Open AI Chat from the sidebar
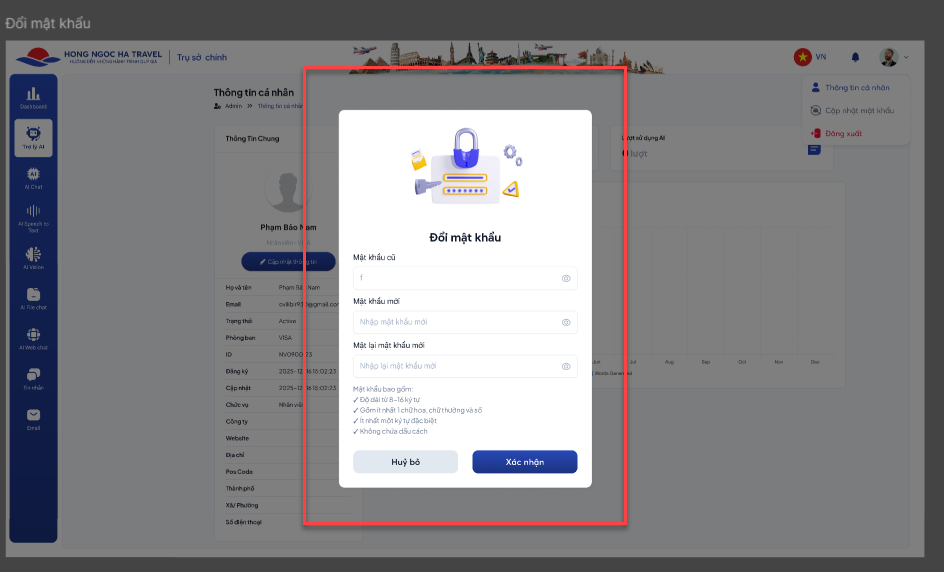The height and width of the screenshot is (572, 944). tap(33, 178)
